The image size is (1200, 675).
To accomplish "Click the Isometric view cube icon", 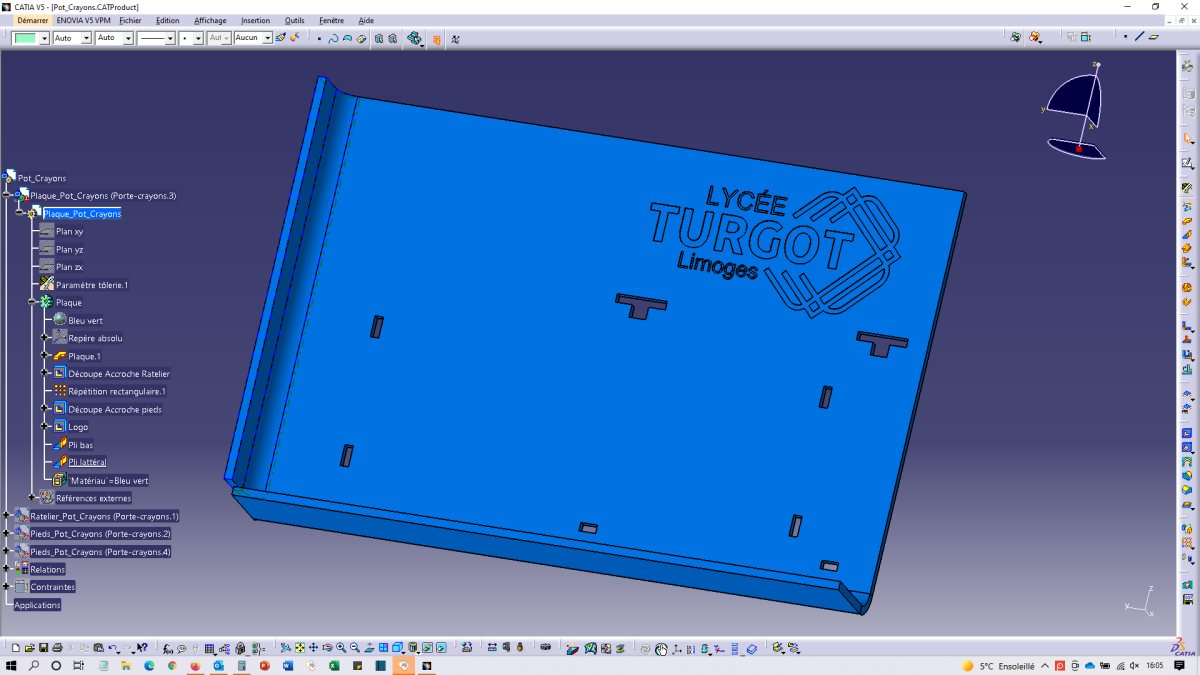I will pos(397,648).
